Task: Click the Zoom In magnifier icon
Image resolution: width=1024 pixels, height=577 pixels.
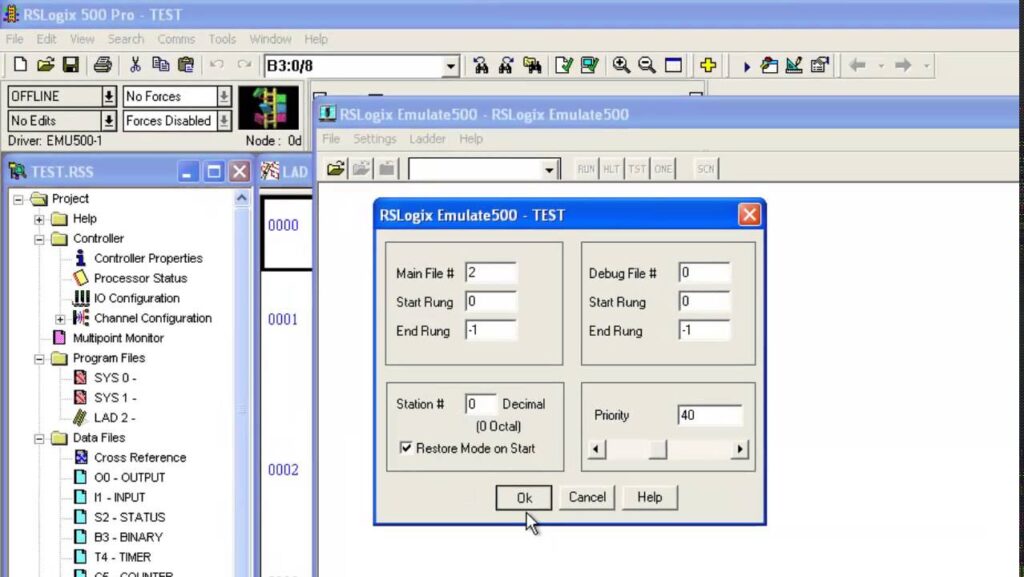Action: [621, 65]
